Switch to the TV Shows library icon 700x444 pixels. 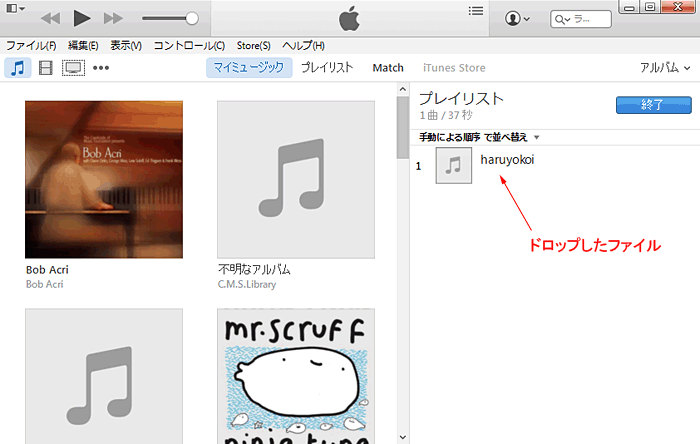(73, 68)
